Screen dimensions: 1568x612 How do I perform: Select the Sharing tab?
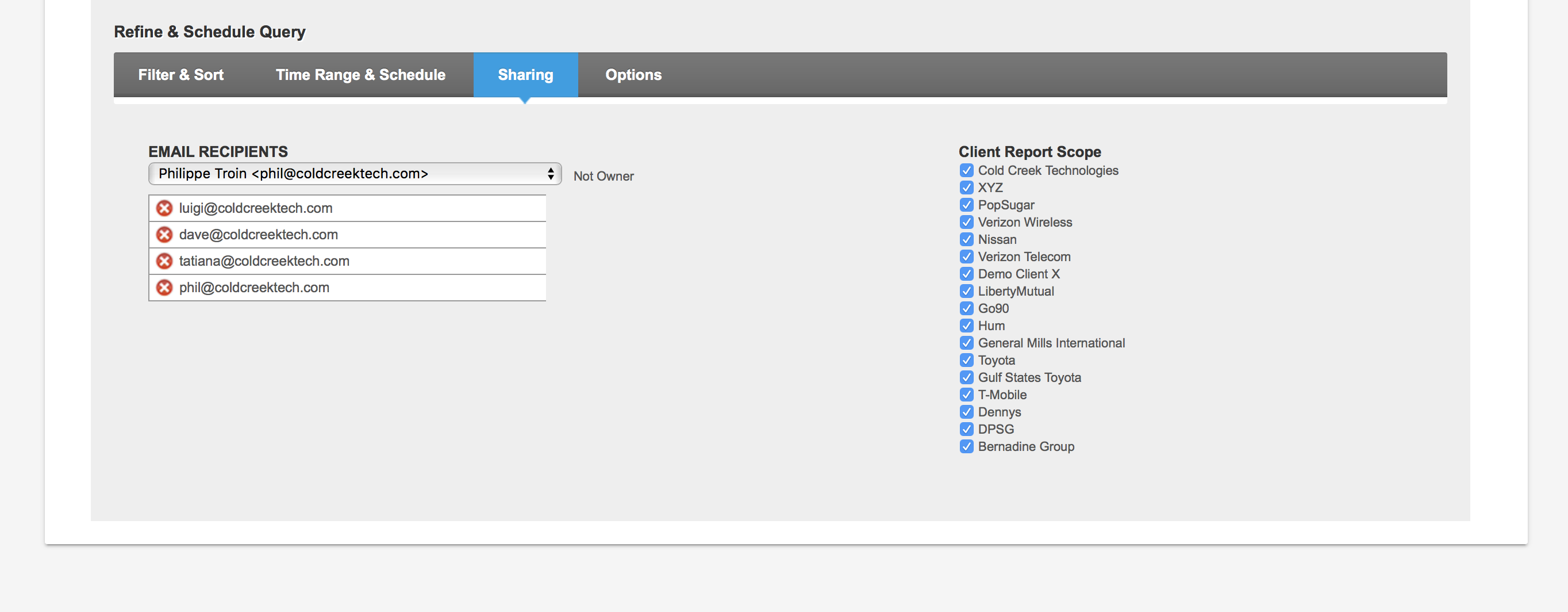point(525,75)
